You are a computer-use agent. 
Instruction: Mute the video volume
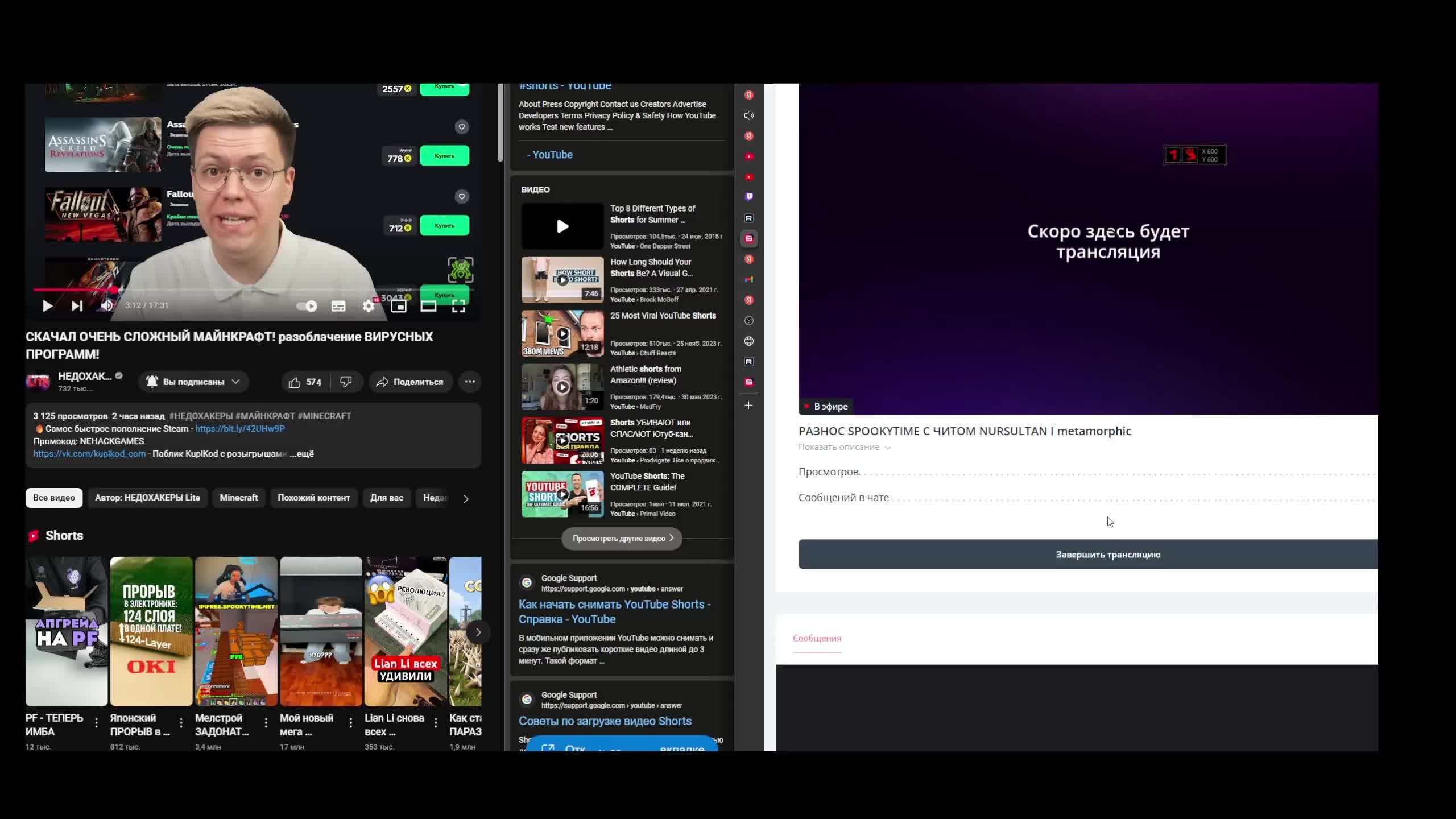pyautogui.click(x=106, y=306)
